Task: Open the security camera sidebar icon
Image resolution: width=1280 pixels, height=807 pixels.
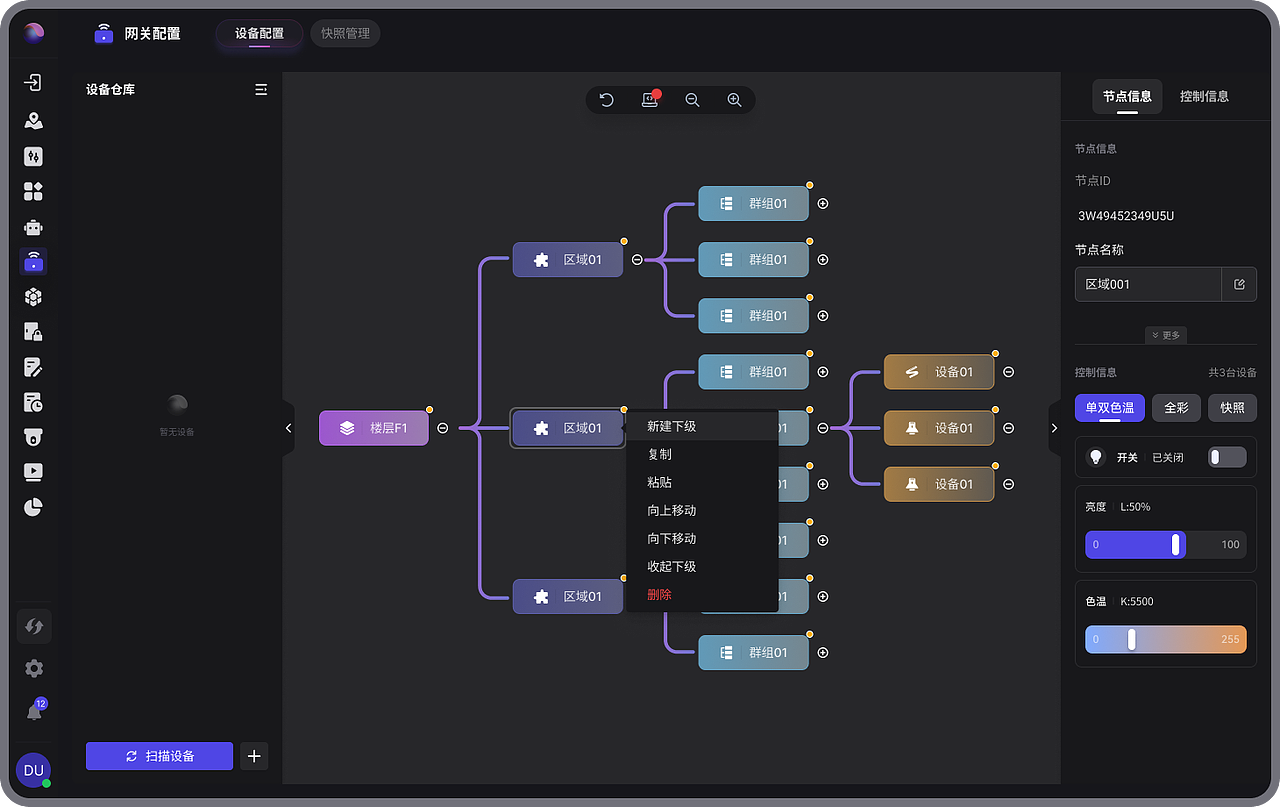Action: 34,437
